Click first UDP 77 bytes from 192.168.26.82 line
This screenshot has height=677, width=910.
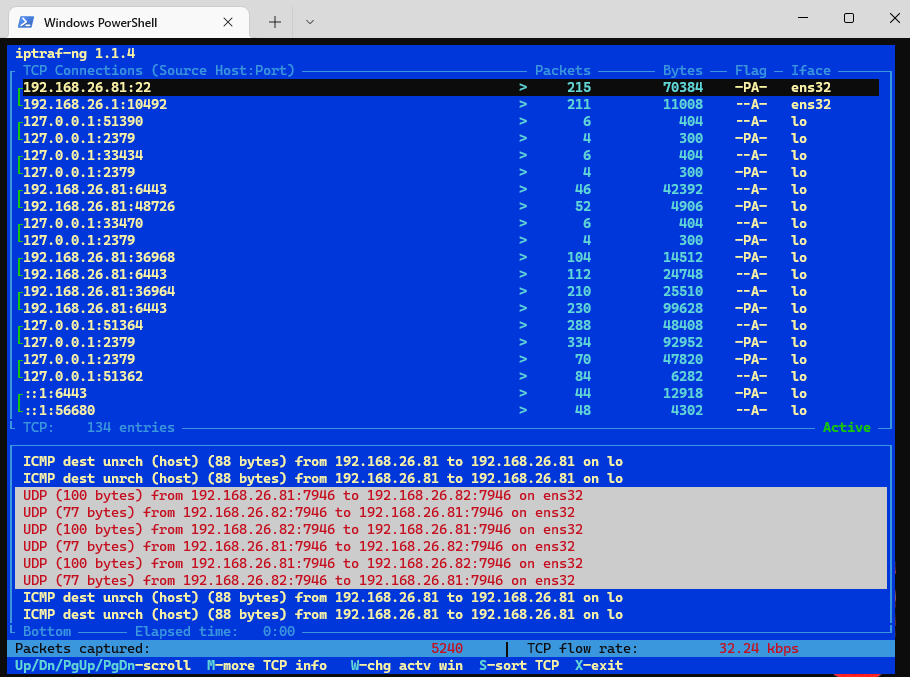pos(299,513)
